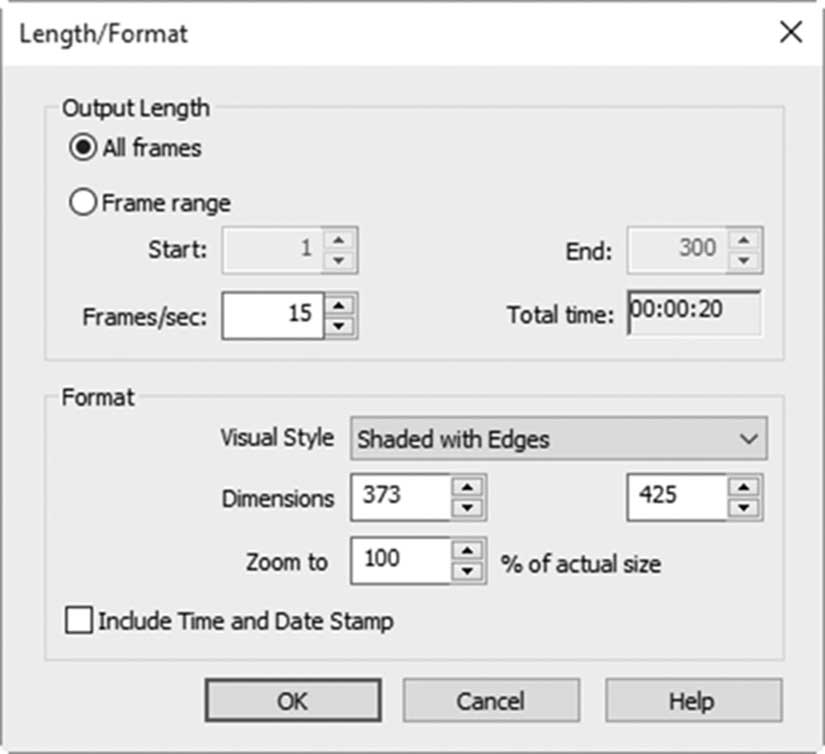Choose the Frame range option
Image resolution: width=825 pixels, height=754 pixels.
pyautogui.click(x=83, y=203)
